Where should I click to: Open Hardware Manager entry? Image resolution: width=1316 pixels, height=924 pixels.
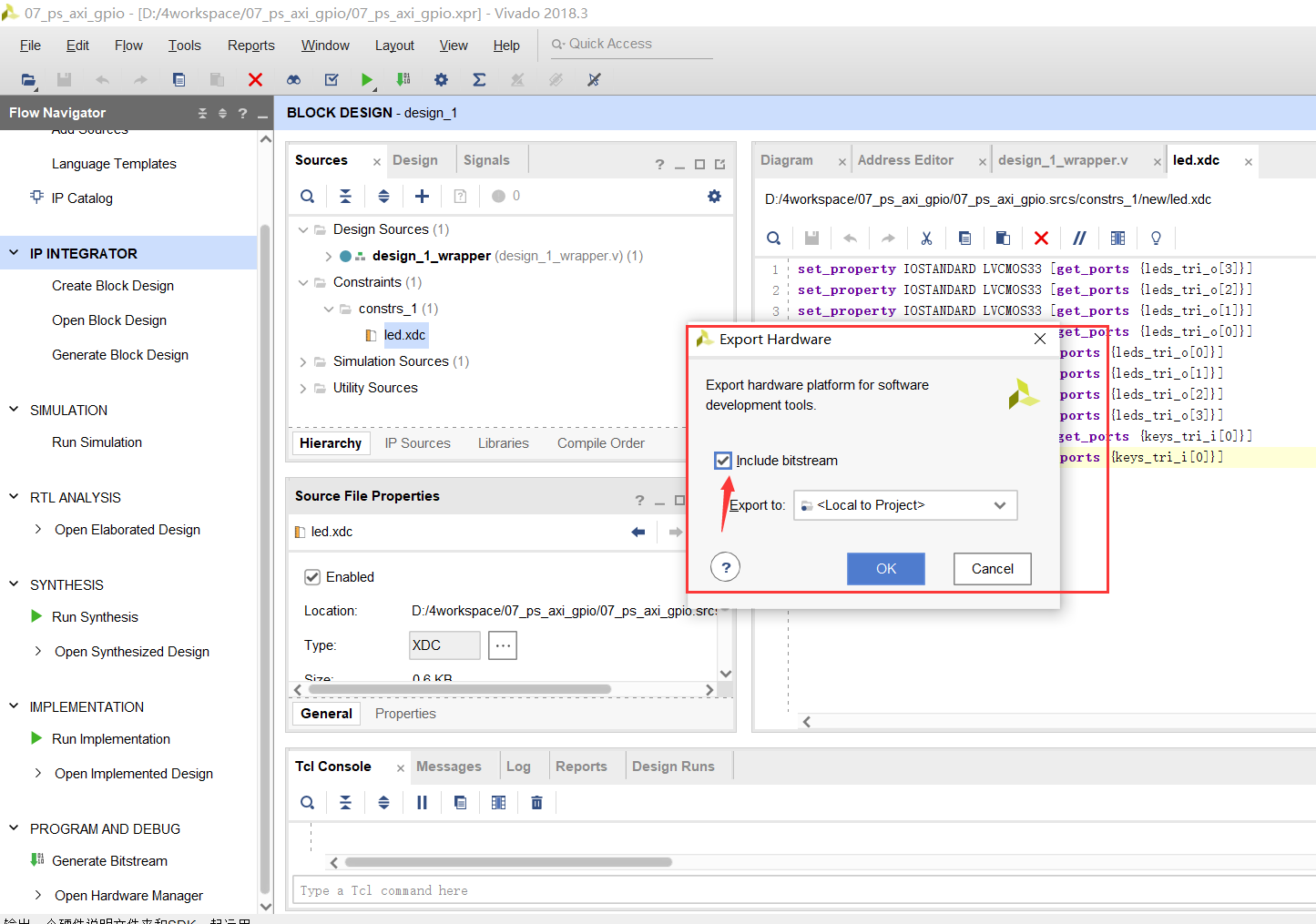(128, 895)
